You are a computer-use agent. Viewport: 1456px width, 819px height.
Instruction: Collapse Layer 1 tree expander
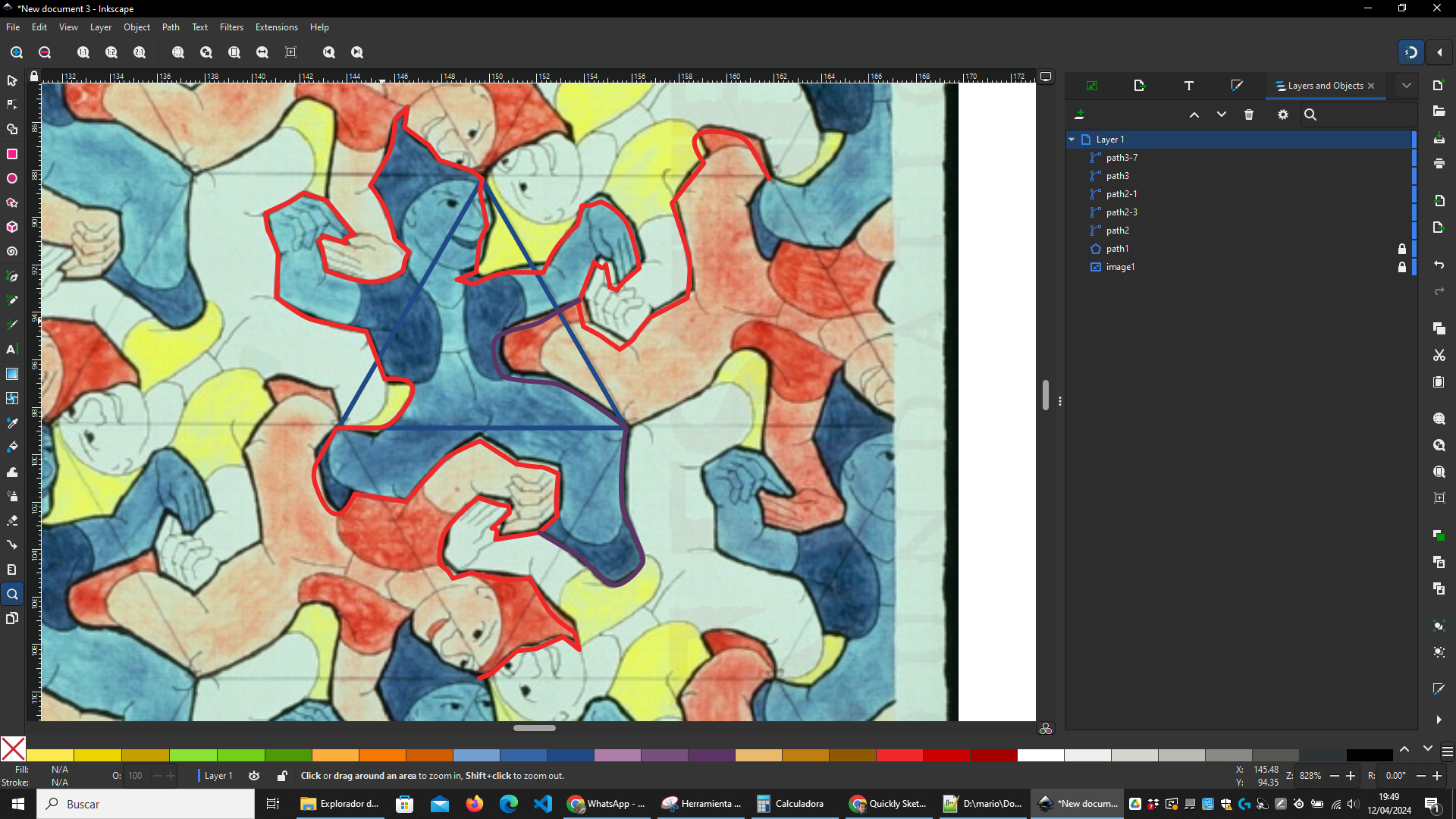click(x=1072, y=140)
